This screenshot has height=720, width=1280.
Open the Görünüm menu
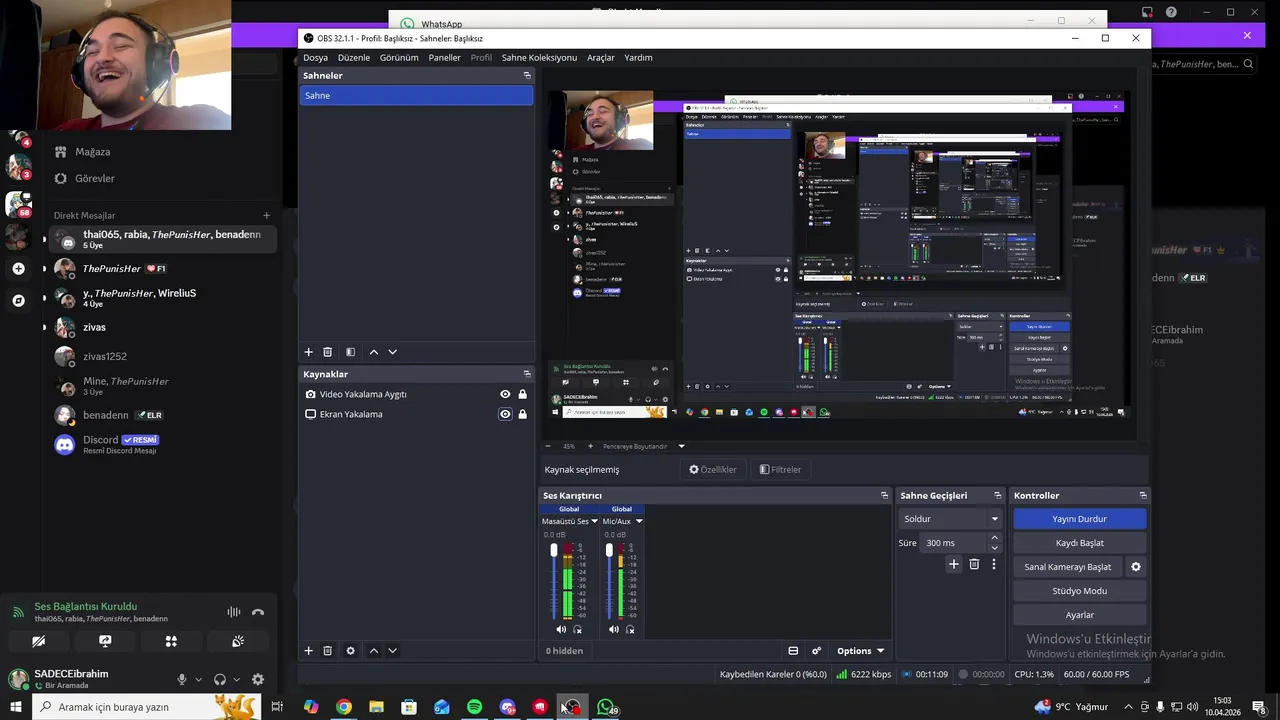click(399, 57)
